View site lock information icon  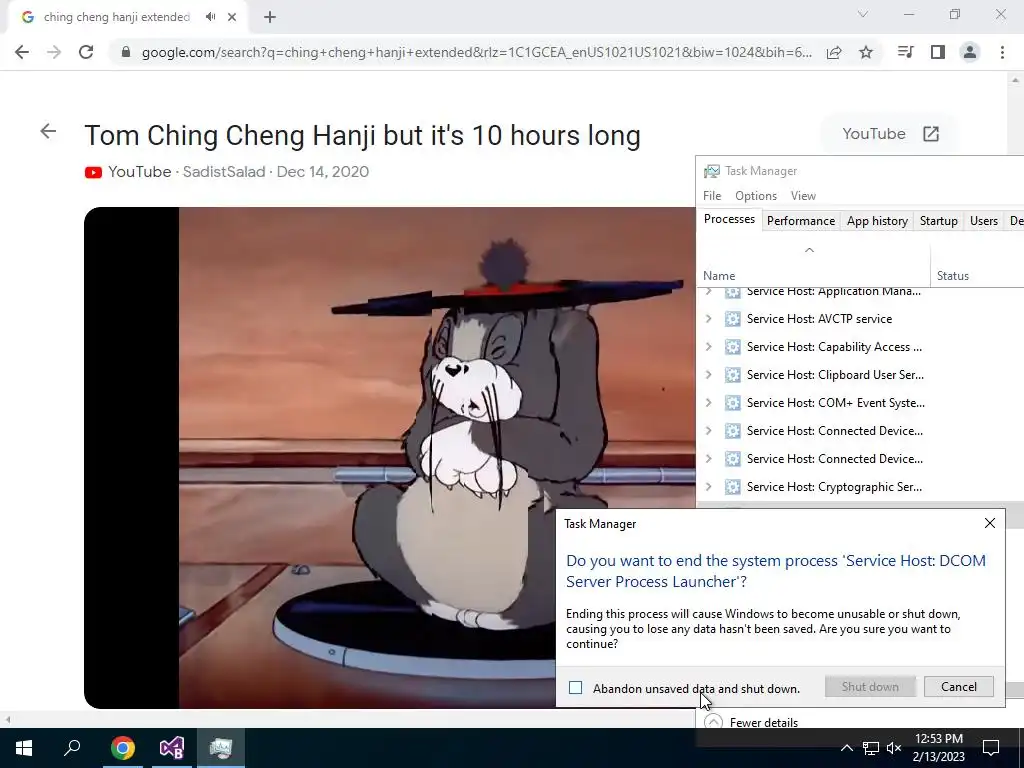pyautogui.click(x=126, y=52)
